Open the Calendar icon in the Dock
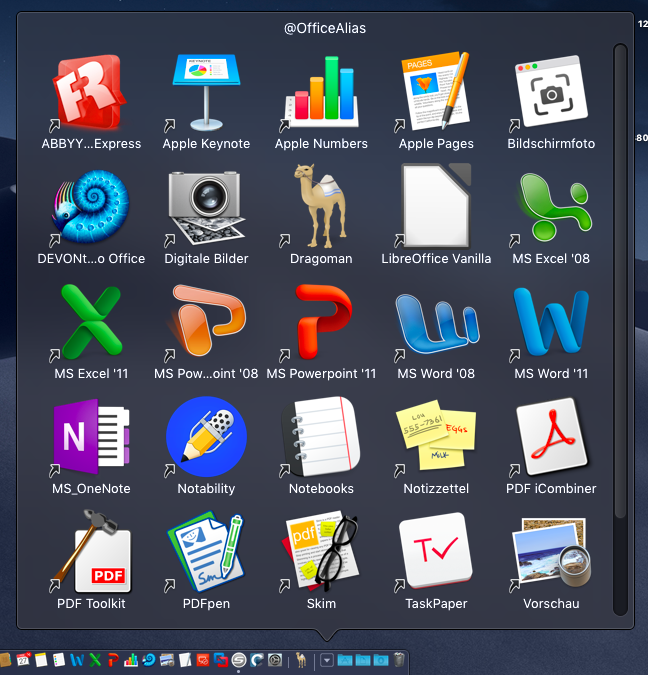Screen dimensions: 648x675 [x=23, y=660]
